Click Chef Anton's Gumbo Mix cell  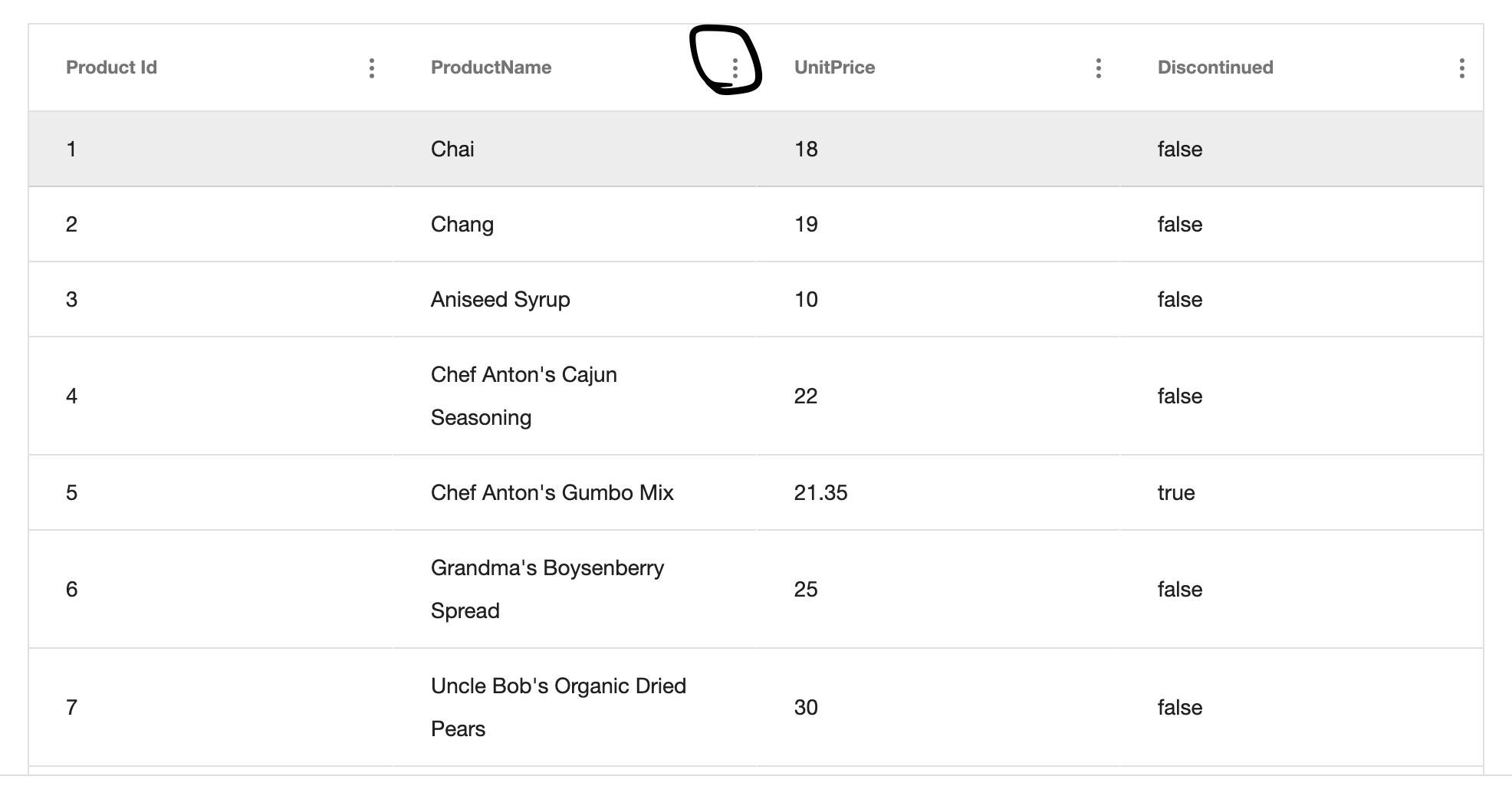pos(552,492)
